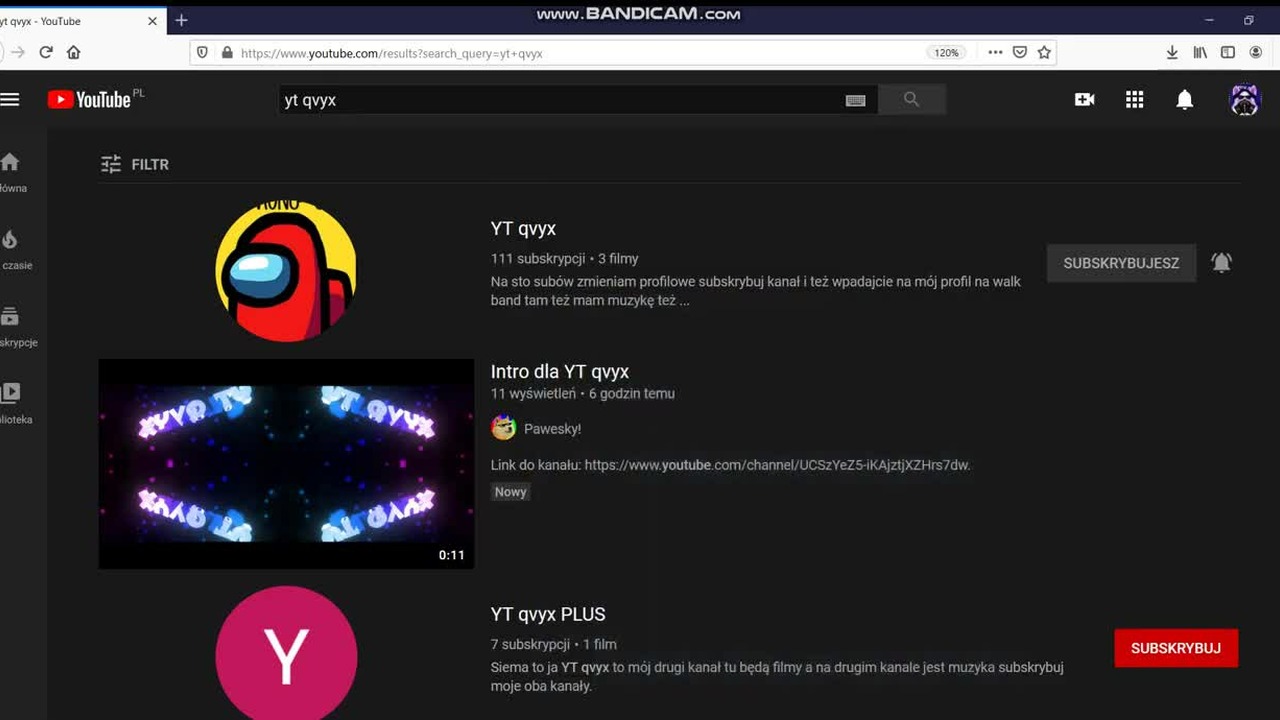Open the notifications bell in header
Viewport: 1280px width, 720px height.
(x=1184, y=99)
